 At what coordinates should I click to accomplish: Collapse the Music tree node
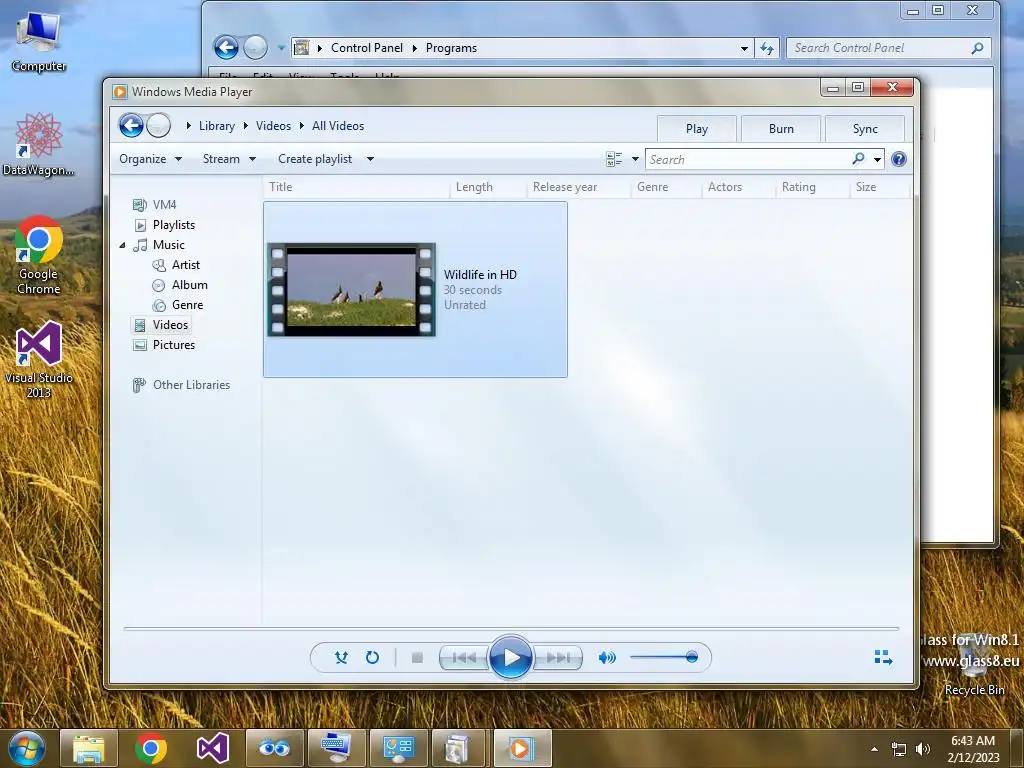(x=122, y=246)
